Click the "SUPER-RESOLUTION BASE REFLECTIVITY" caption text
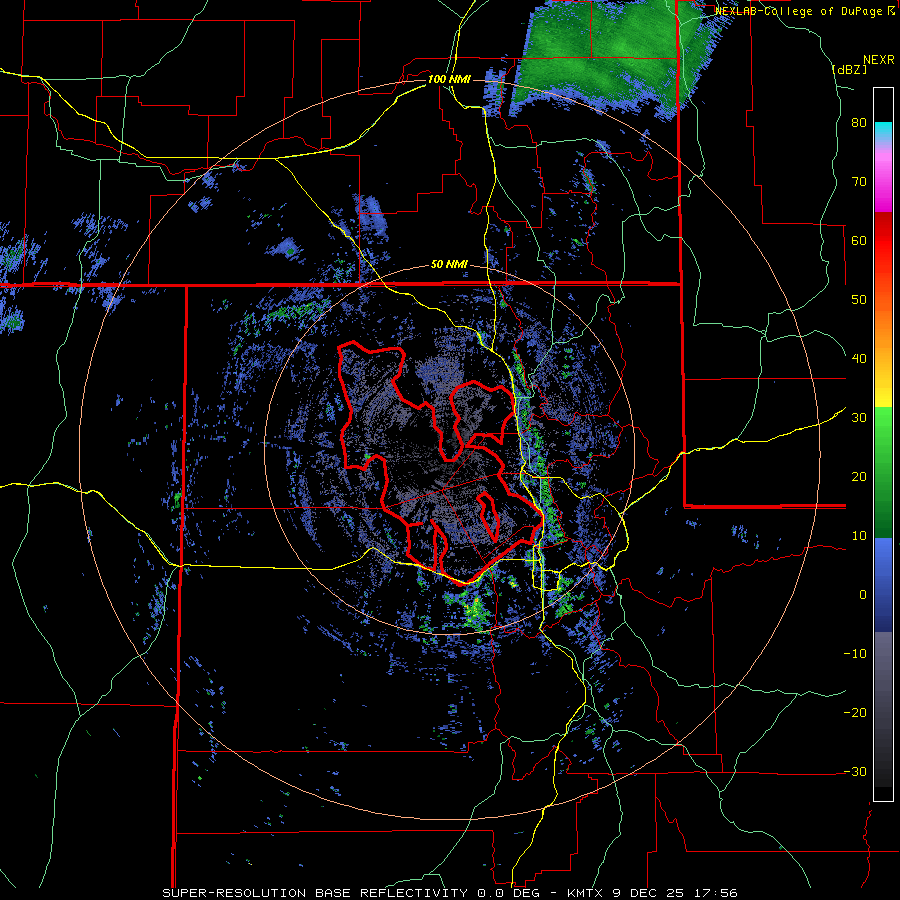900x900 pixels. [315, 893]
